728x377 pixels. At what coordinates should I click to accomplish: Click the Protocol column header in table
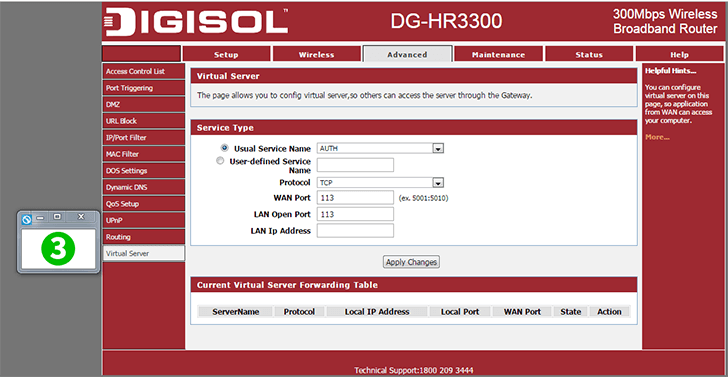click(299, 312)
